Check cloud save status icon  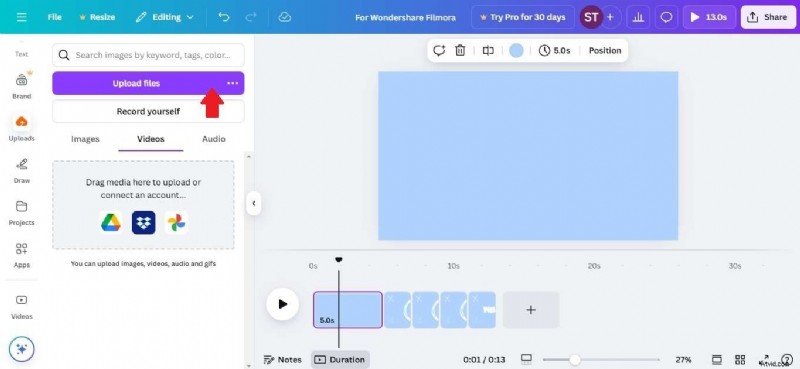pyautogui.click(x=284, y=17)
